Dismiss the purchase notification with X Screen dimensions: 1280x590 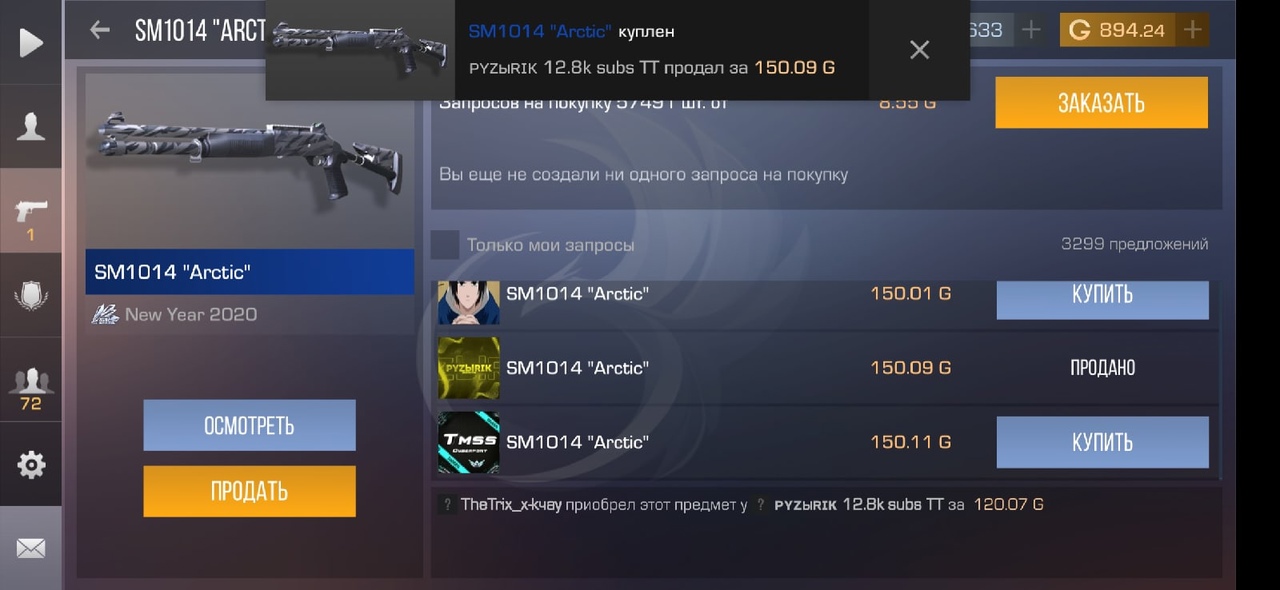coord(920,50)
